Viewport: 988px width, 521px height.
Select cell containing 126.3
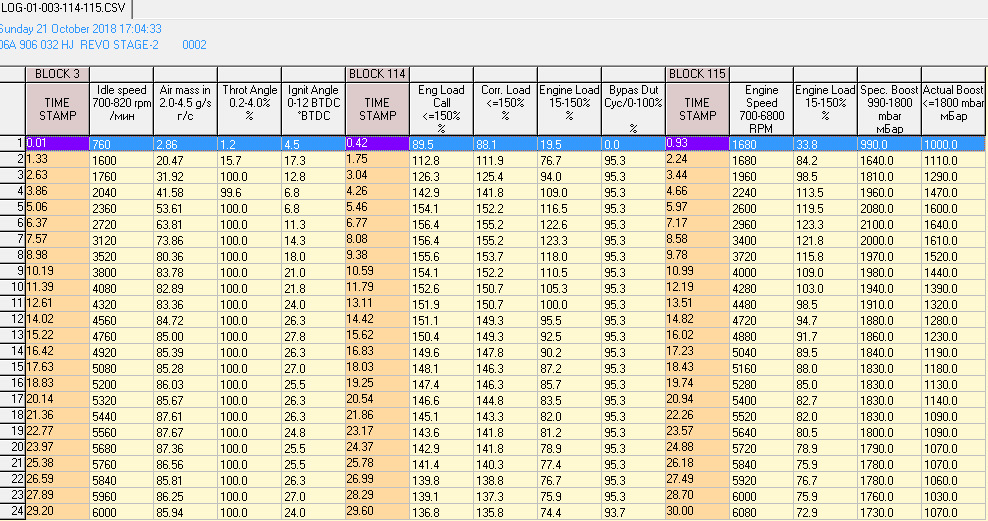click(441, 176)
